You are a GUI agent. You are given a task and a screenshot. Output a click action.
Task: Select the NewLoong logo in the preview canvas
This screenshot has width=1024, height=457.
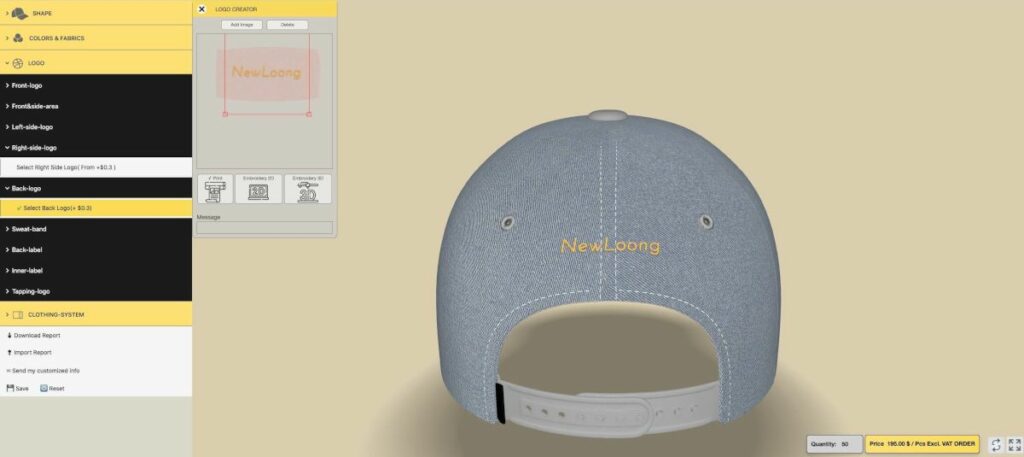pos(267,72)
